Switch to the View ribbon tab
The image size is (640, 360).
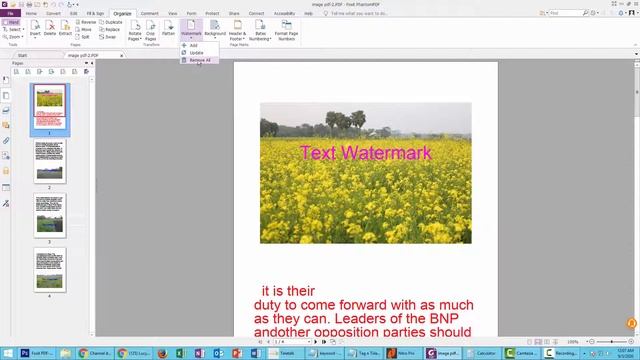pyautogui.click(x=173, y=13)
